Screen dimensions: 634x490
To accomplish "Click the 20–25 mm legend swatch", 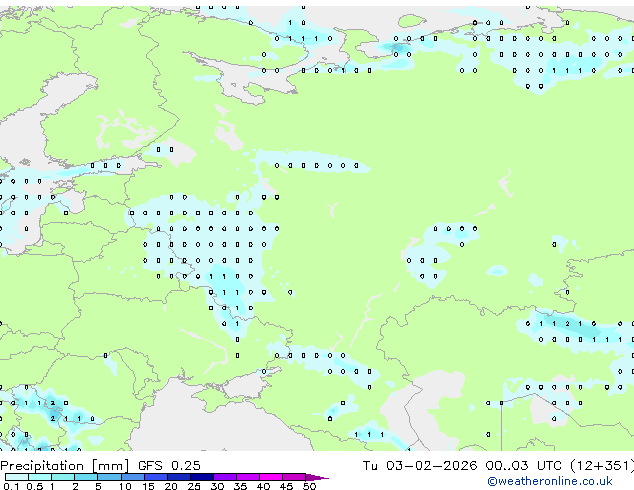I will 179,477.
